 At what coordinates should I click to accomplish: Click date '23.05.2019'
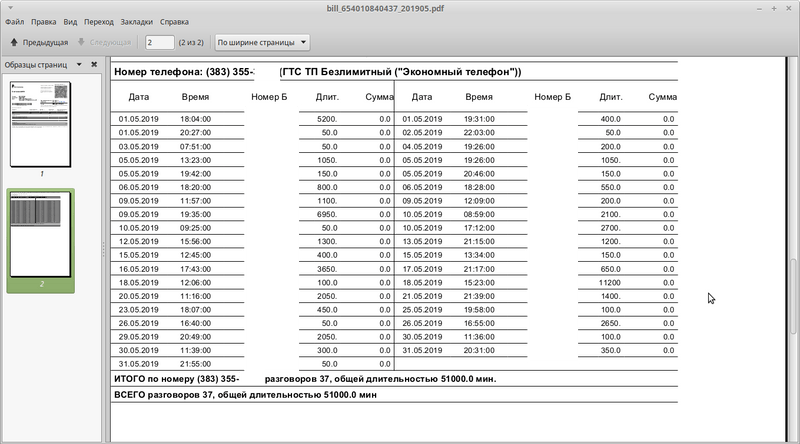(139, 310)
